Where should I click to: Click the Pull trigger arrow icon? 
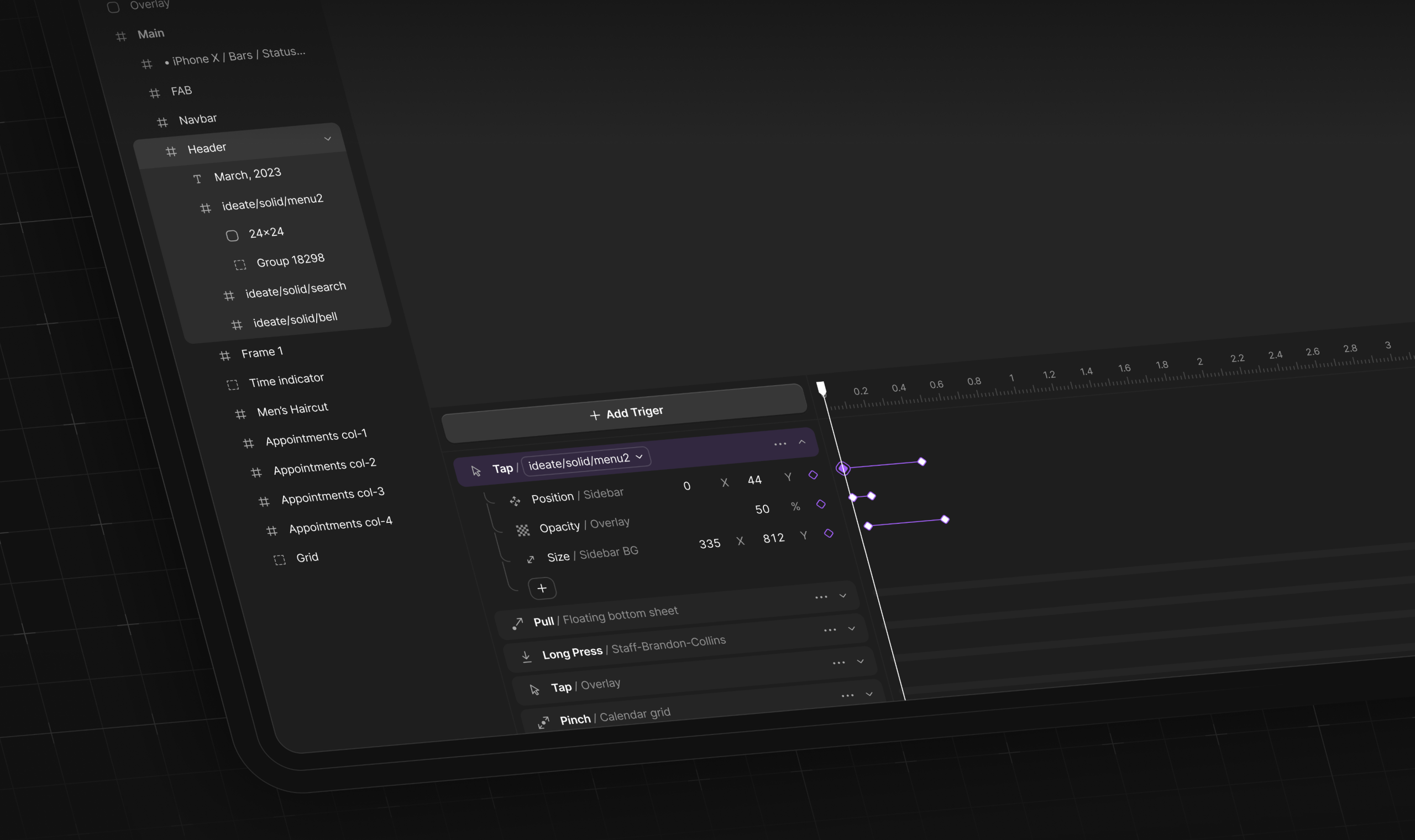pyautogui.click(x=517, y=624)
